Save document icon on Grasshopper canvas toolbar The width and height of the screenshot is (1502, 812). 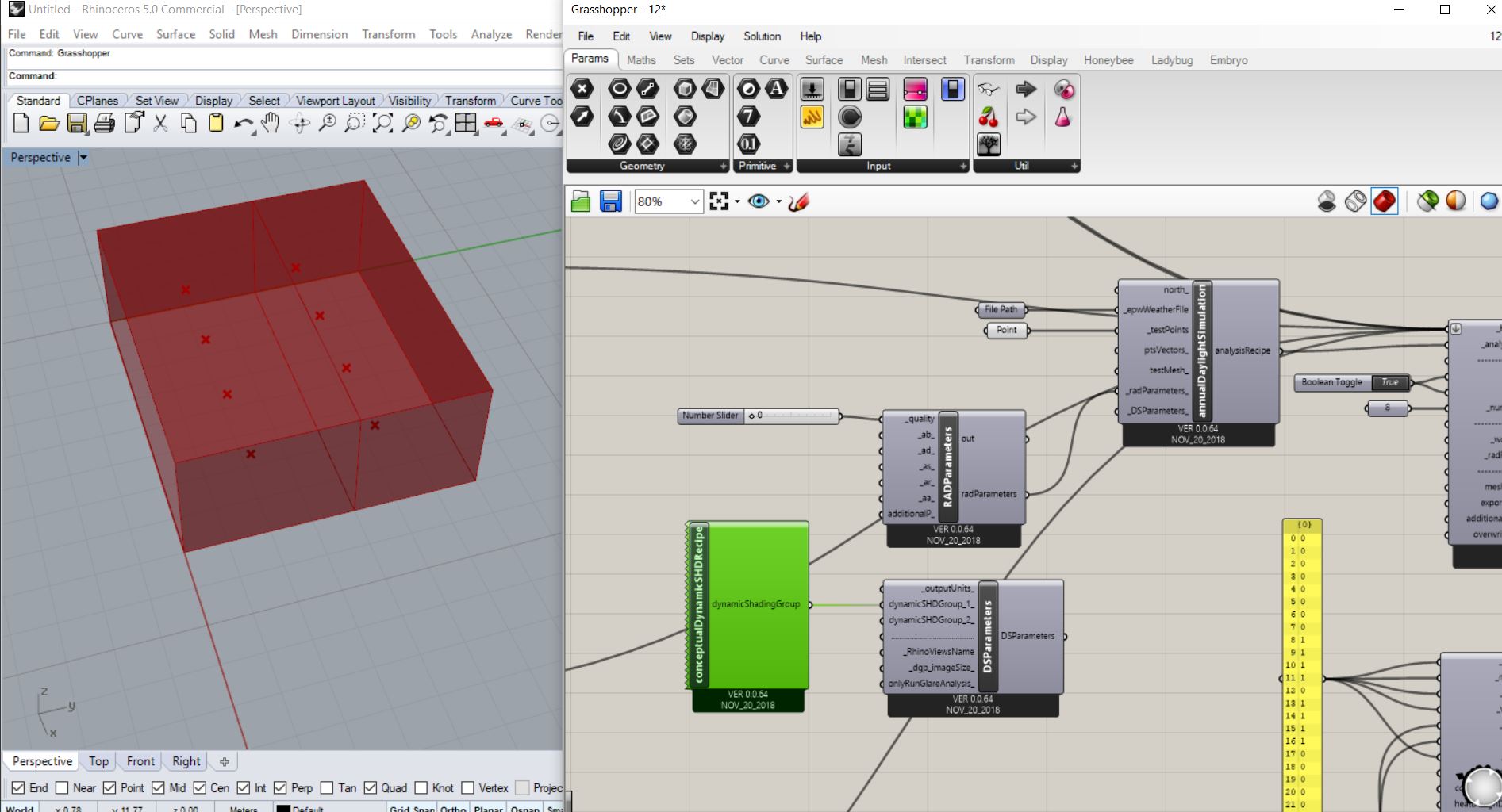tap(610, 201)
